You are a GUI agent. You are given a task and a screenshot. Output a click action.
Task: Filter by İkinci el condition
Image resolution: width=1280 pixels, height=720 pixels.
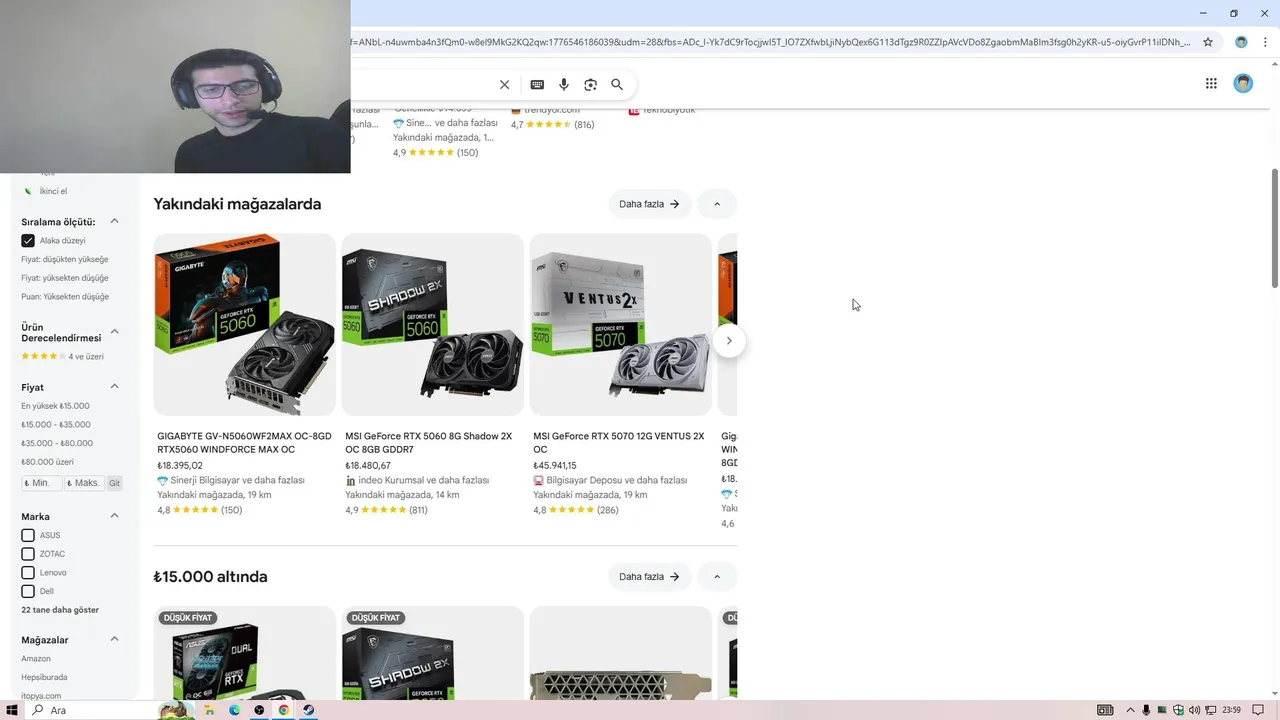coord(53,191)
